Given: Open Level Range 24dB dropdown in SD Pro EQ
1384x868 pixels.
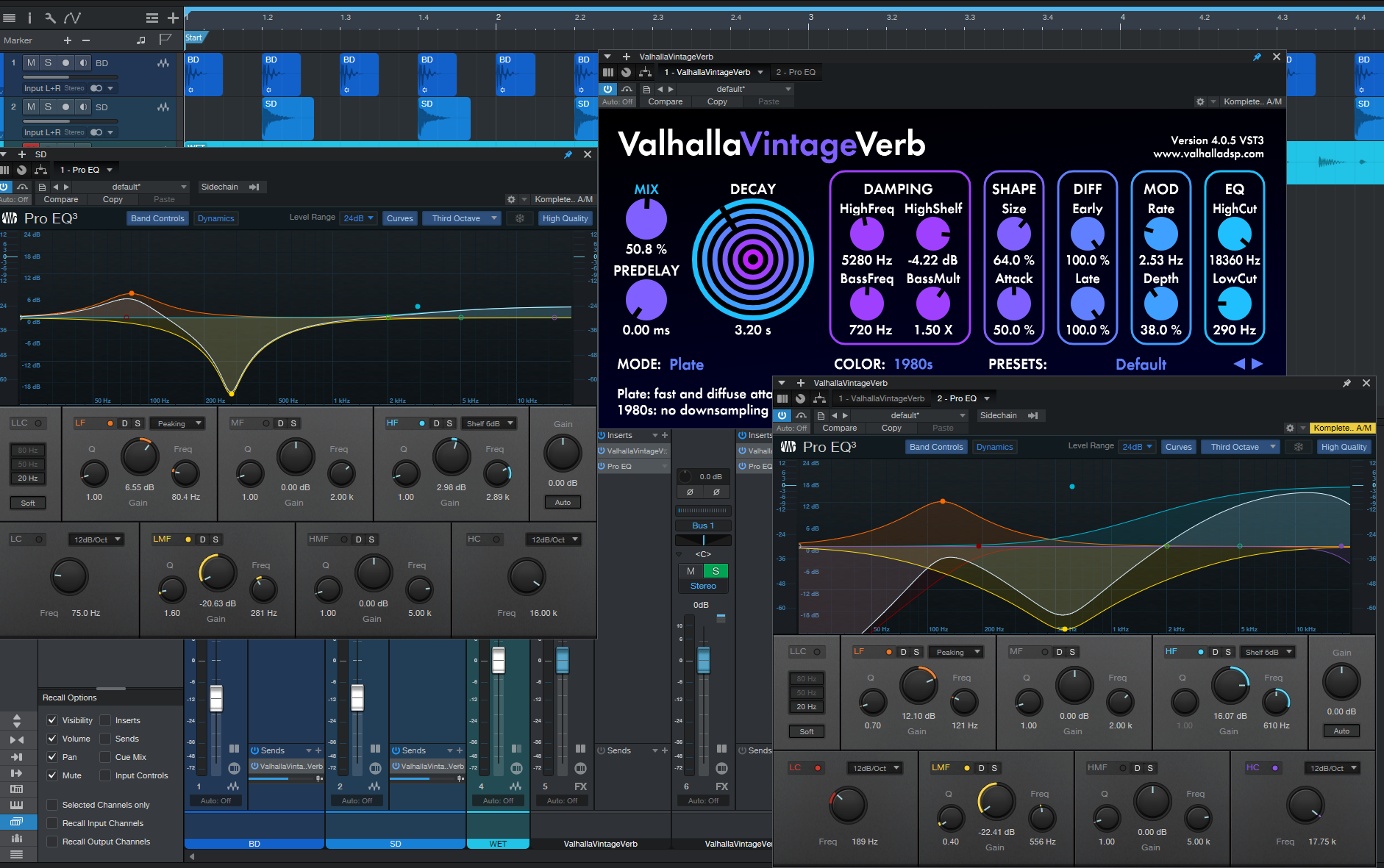Looking at the screenshot, I should pyautogui.click(x=359, y=218).
